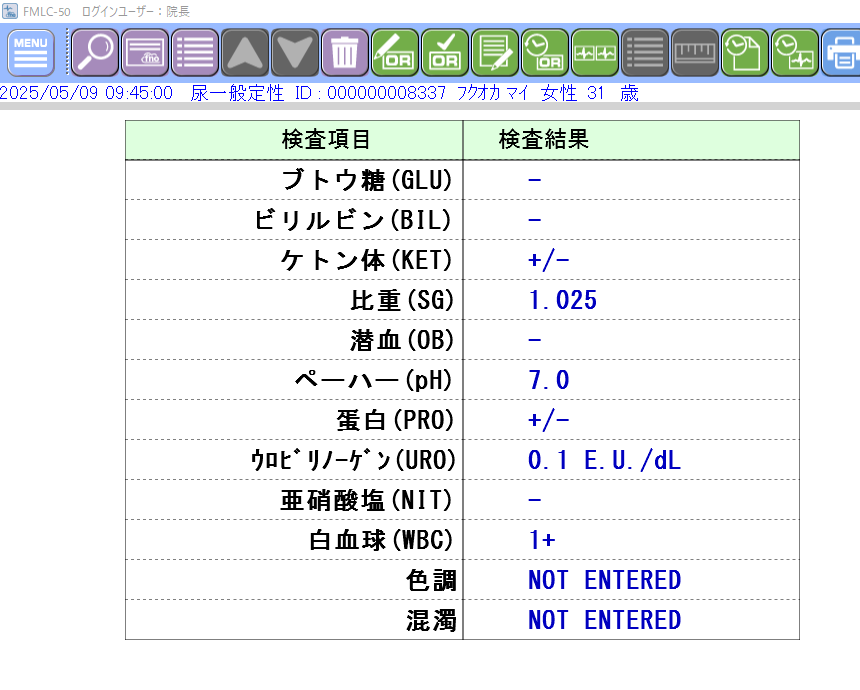Select the 比重(SG) row label
Viewport: 860px width, 690px height.
pos(403,300)
